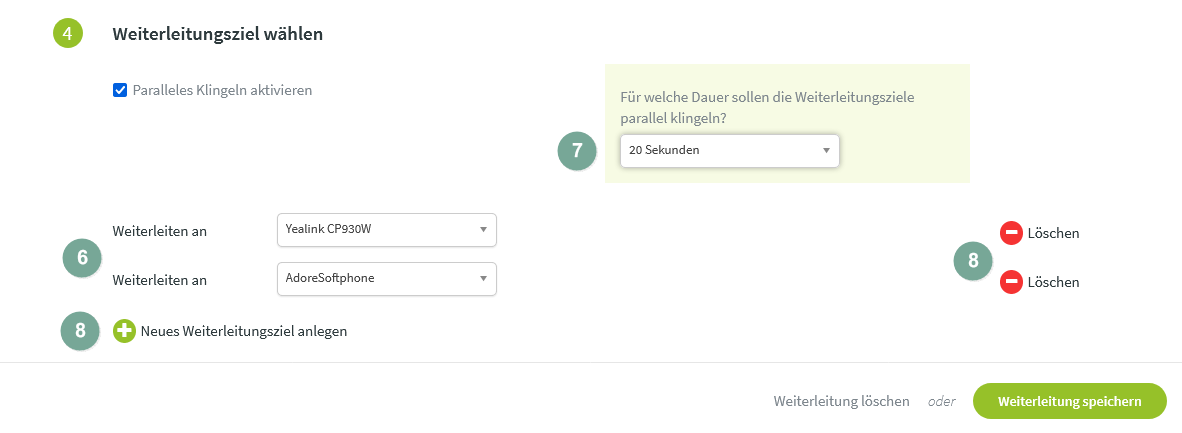
Task: Select Neues Weiterleitungsziel anlegen text
Action: pyautogui.click(x=244, y=331)
